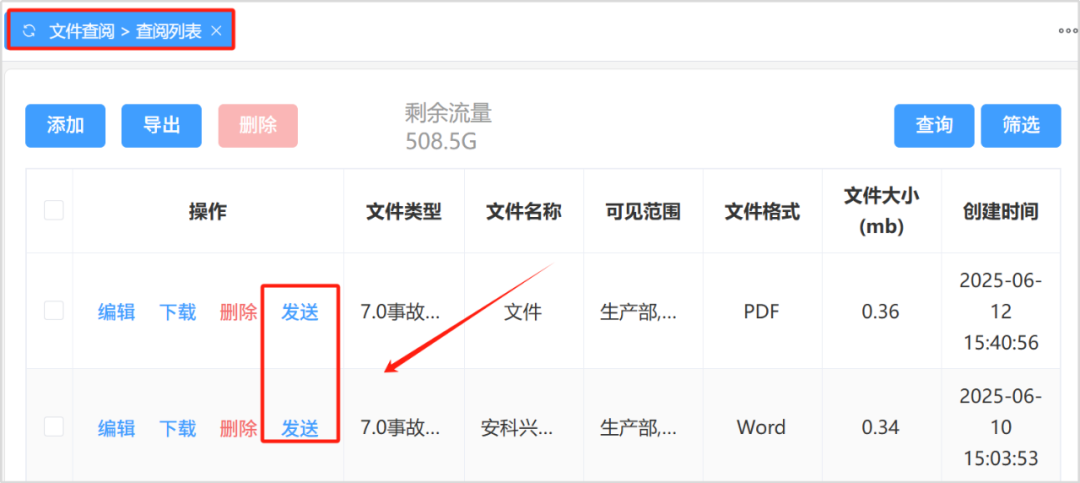
Task: Click 编辑 for the PDF file row
Action: pos(116,312)
